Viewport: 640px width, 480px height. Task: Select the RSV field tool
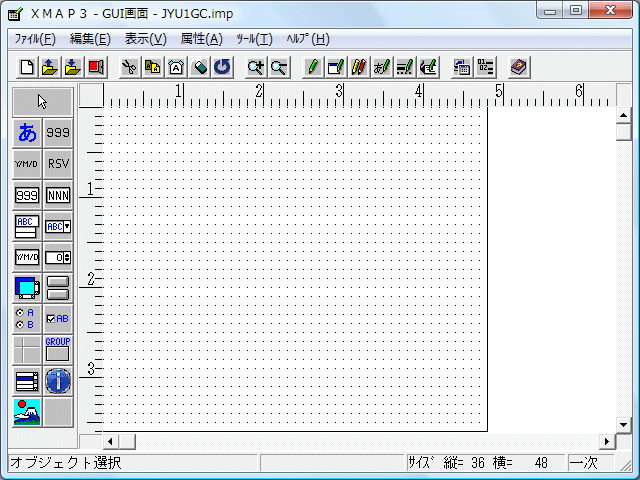58,164
